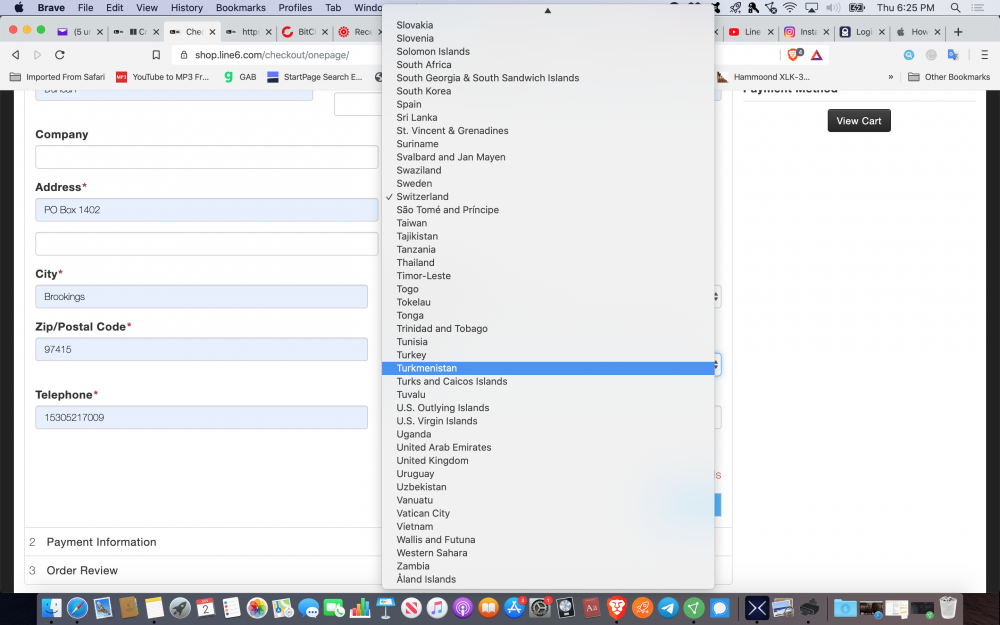Click the bookmark this page icon

tap(156, 55)
